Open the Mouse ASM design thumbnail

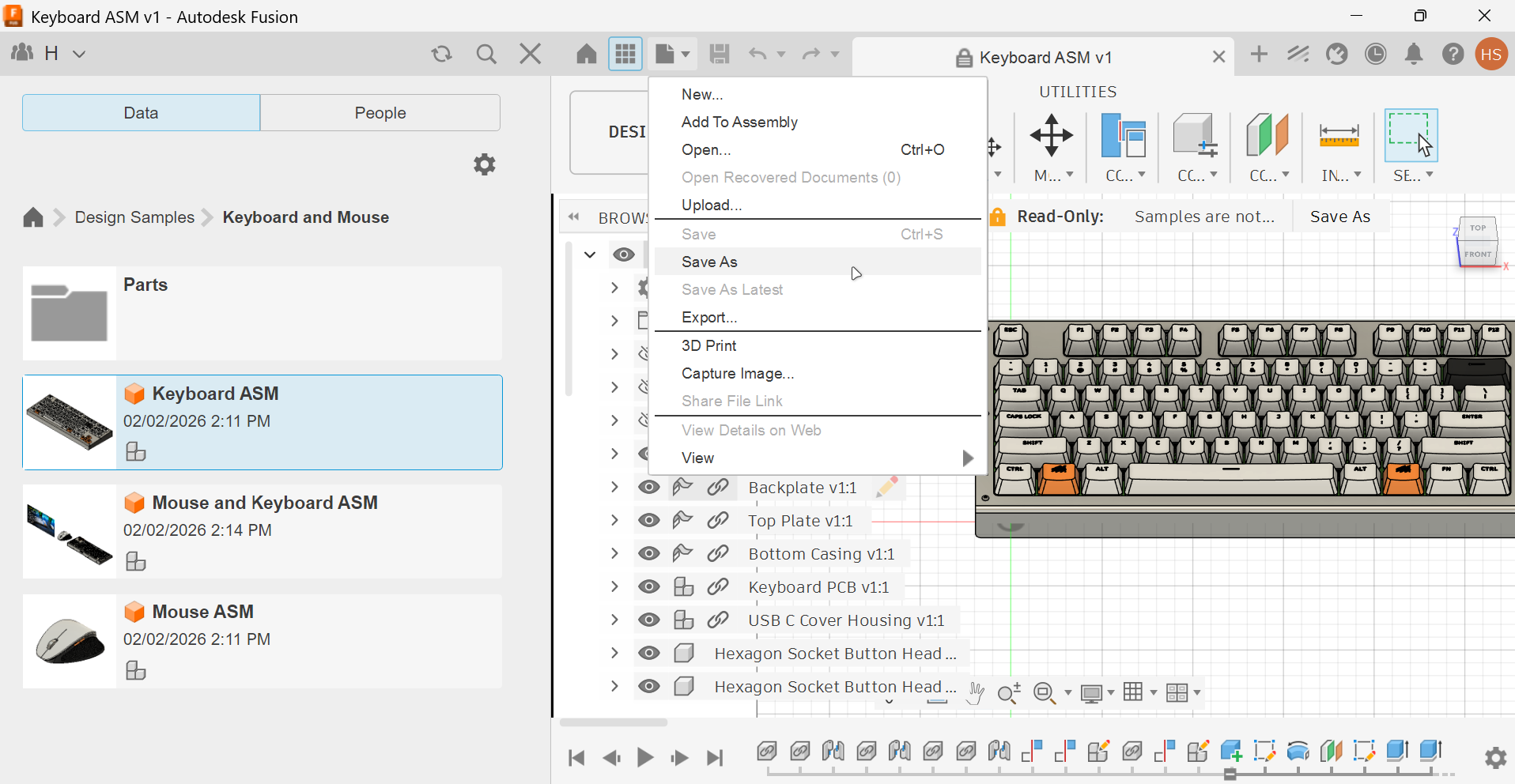coord(70,641)
